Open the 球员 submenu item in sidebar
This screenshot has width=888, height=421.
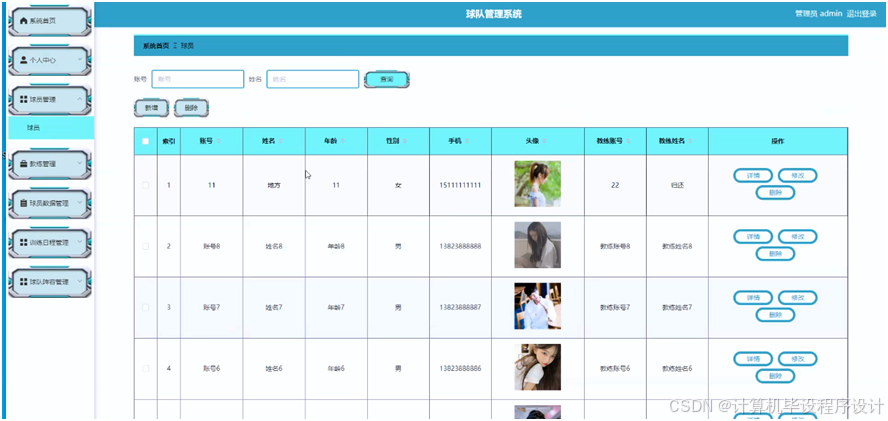(51, 128)
